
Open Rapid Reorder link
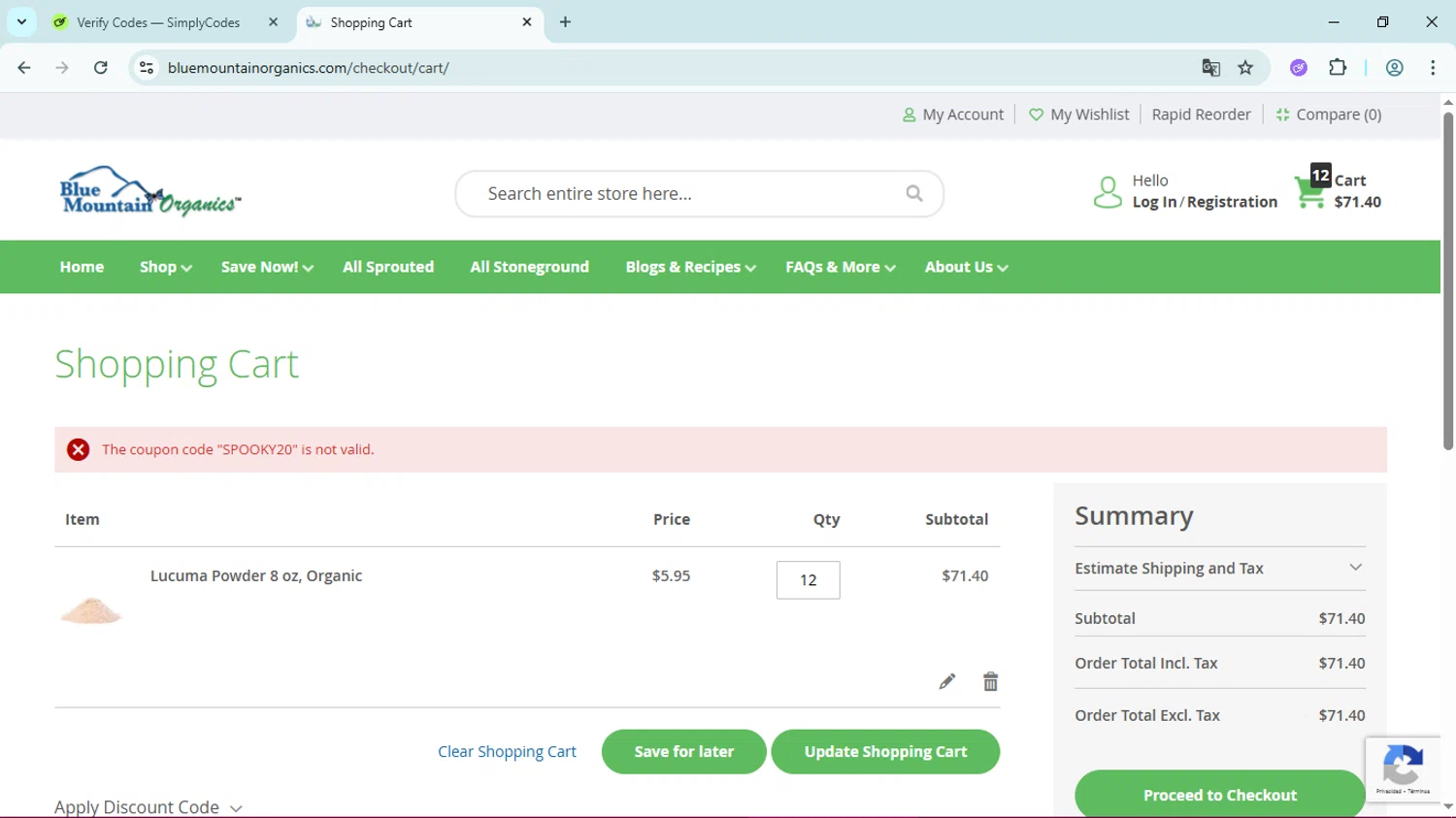pyautogui.click(x=1201, y=115)
